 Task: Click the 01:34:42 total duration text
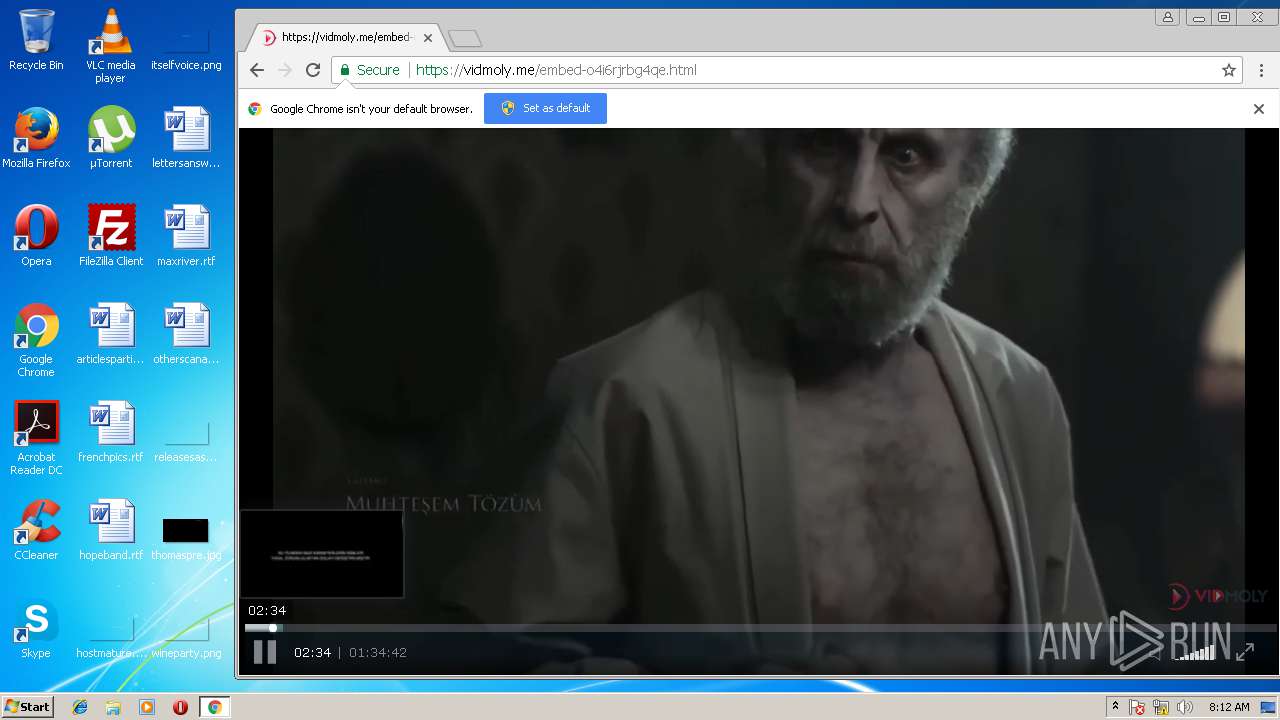pyautogui.click(x=378, y=652)
